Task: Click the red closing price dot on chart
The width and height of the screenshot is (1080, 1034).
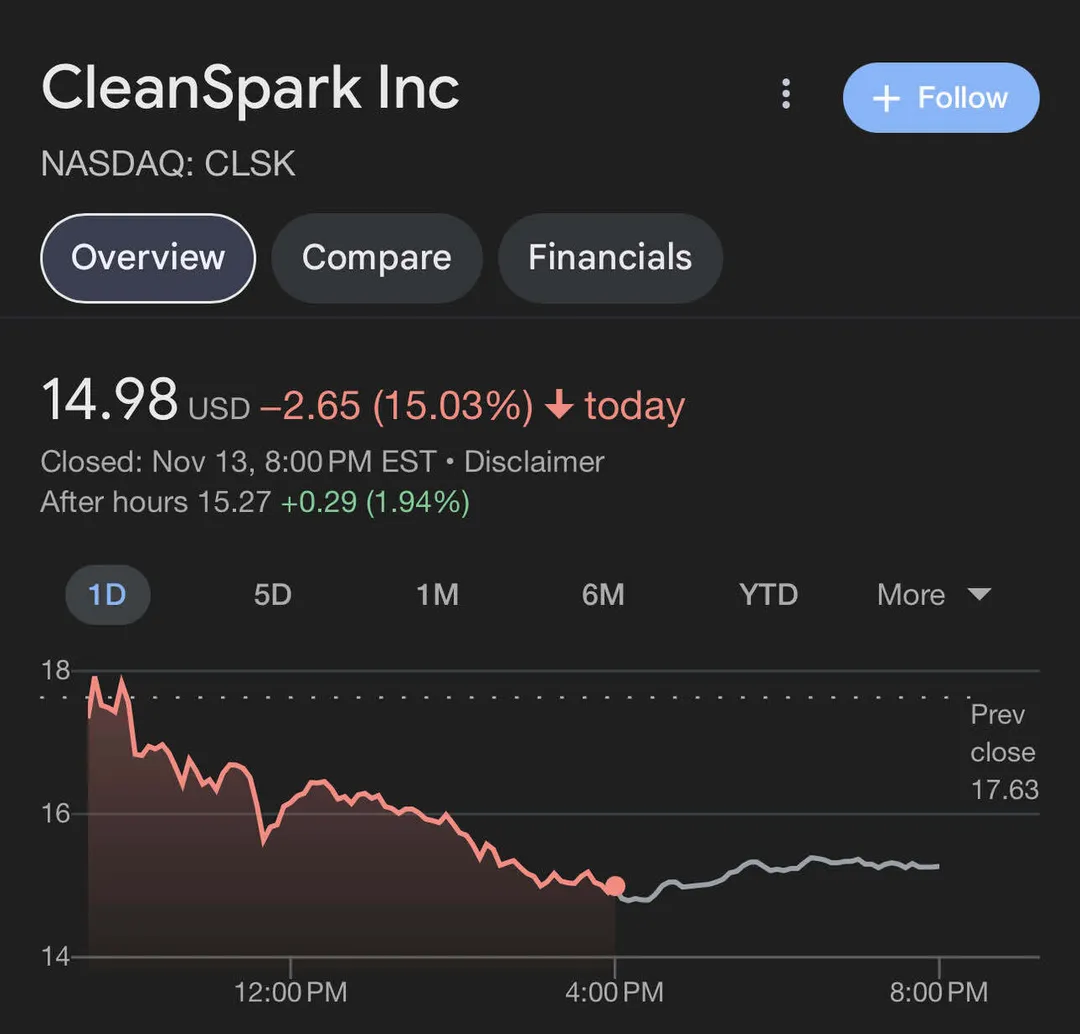Action: coord(615,886)
